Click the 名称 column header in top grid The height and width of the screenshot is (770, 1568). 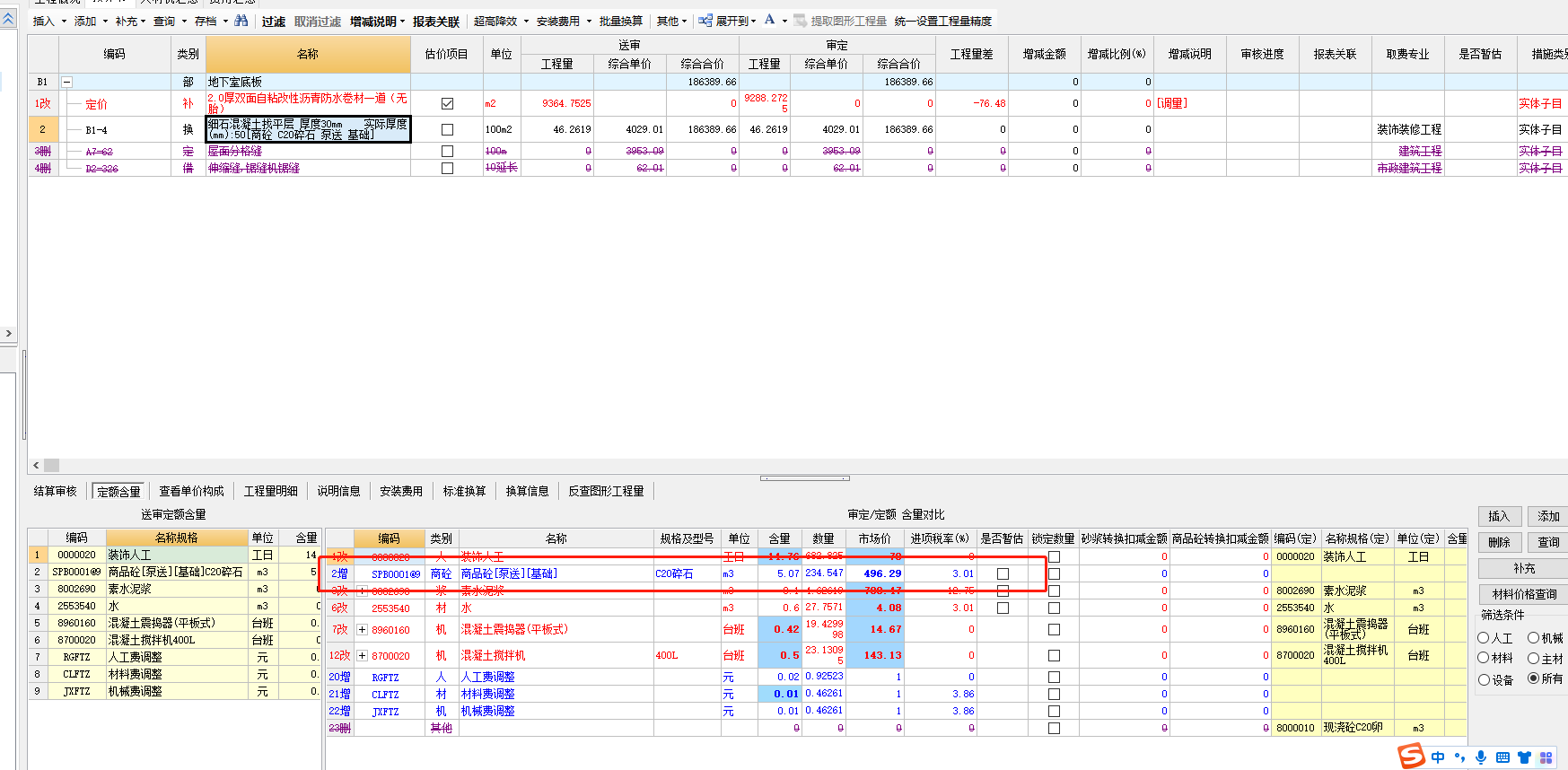pos(308,54)
